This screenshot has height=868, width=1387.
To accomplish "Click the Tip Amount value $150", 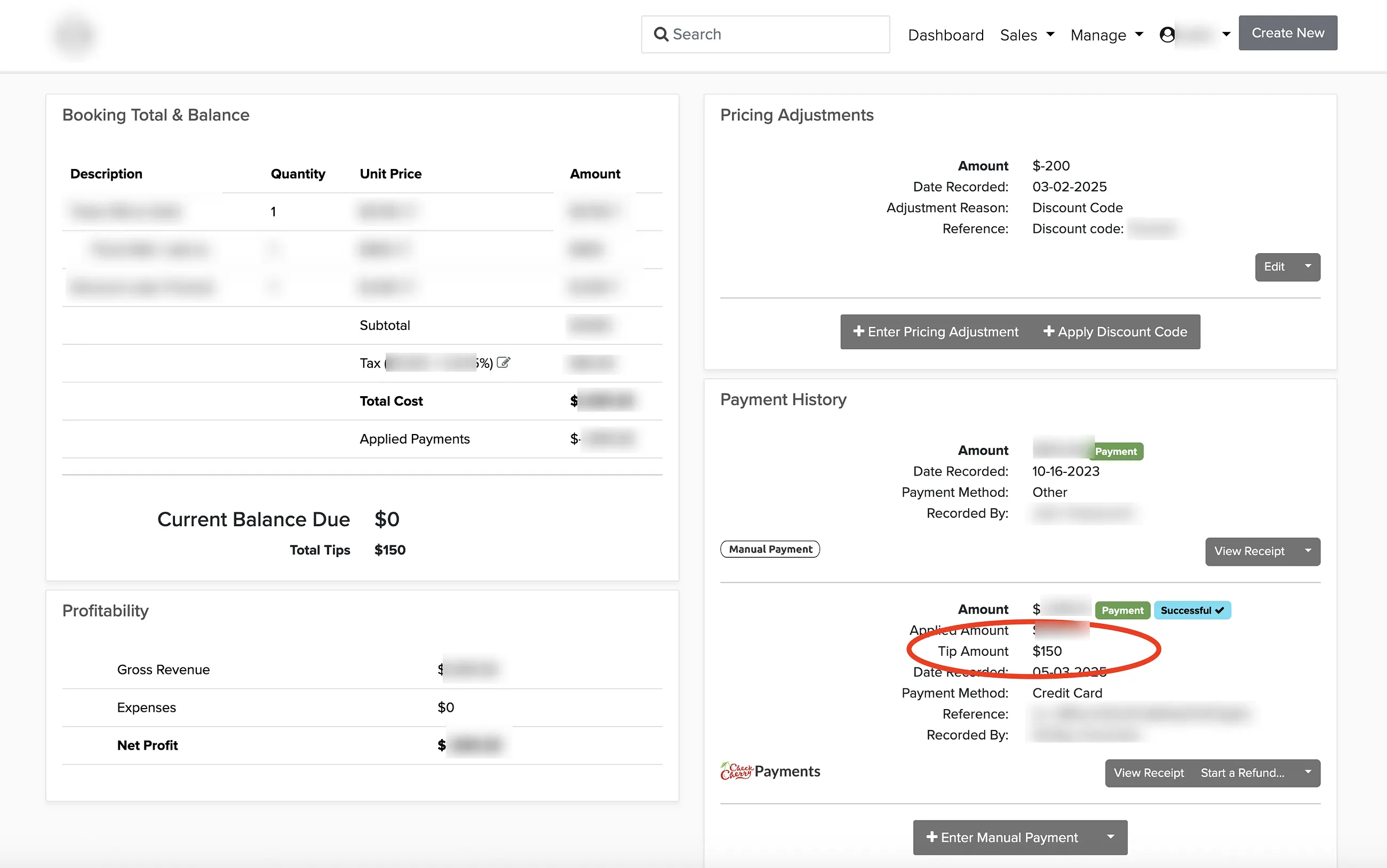I will (x=1047, y=651).
